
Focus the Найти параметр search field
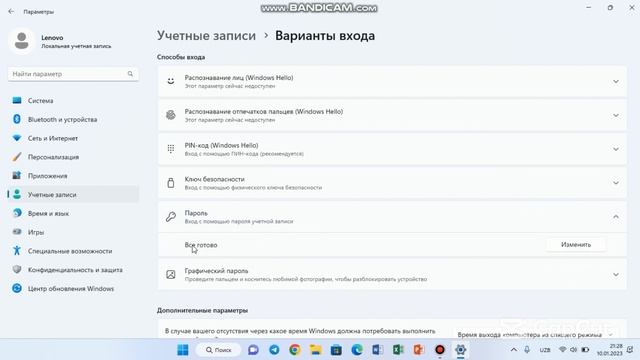click(x=73, y=74)
